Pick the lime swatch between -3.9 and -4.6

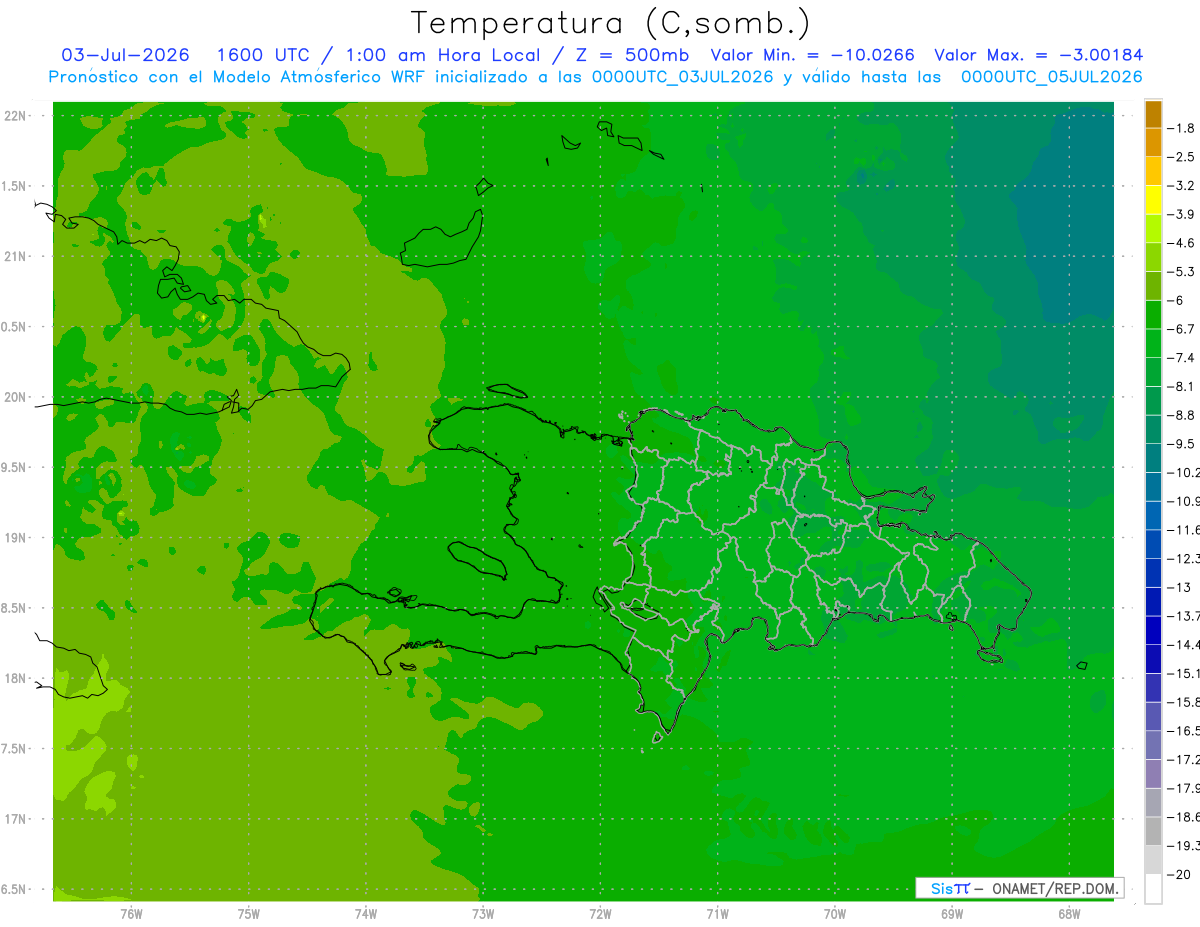(x=1154, y=229)
